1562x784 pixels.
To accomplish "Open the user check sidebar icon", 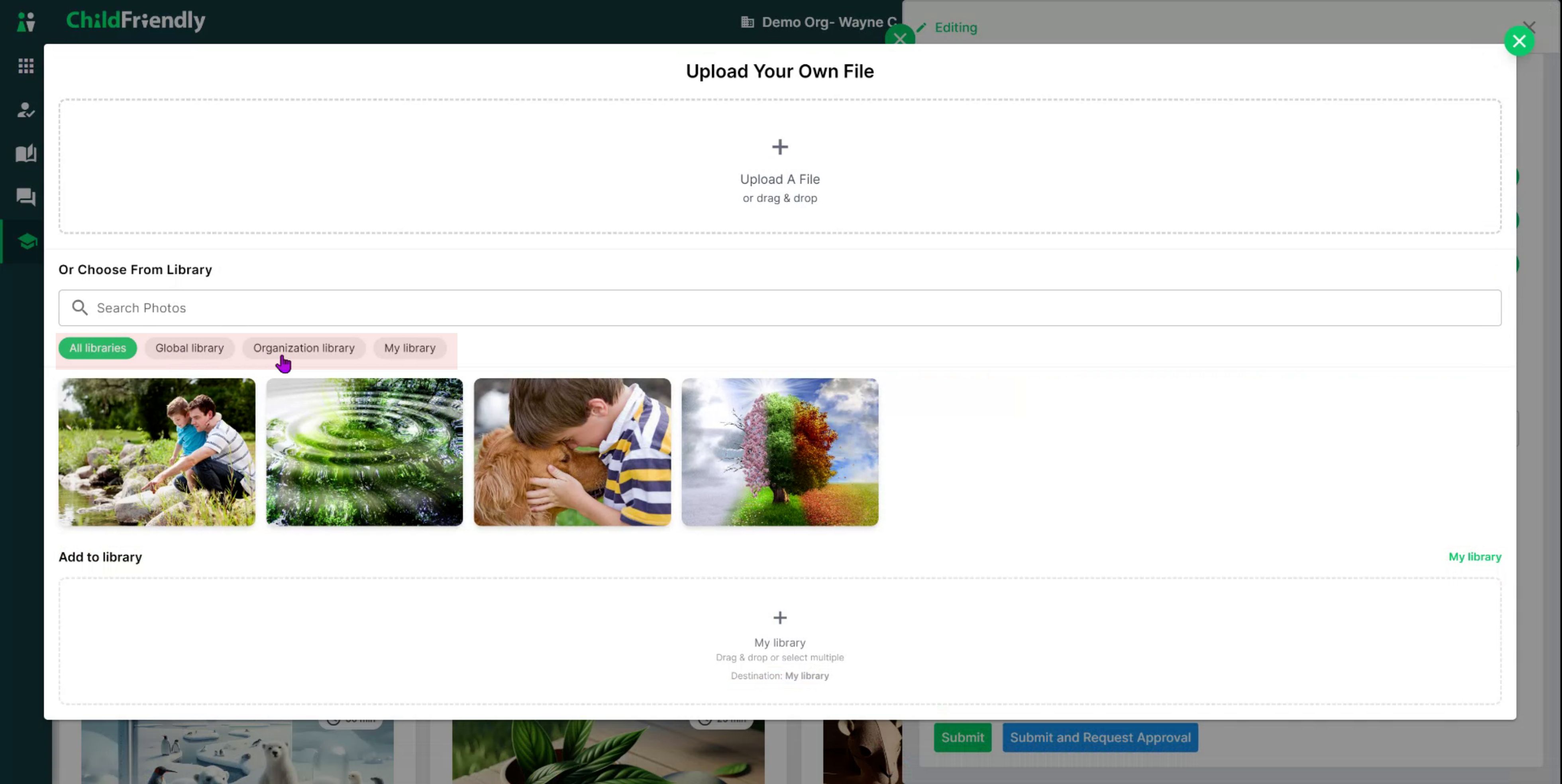I will pyautogui.click(x=26, y=110).
